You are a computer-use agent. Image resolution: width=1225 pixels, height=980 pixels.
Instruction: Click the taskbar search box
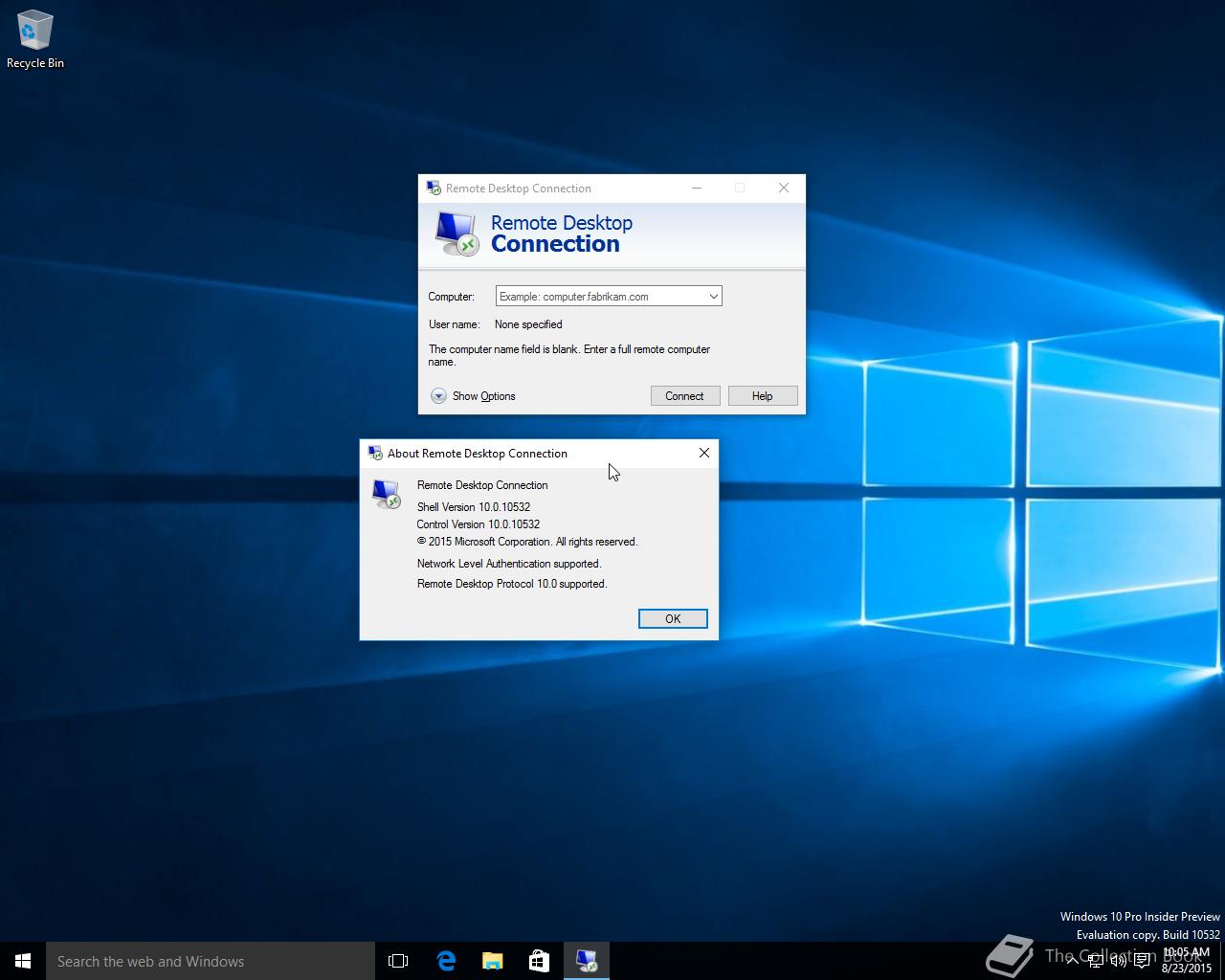point(211,961)
